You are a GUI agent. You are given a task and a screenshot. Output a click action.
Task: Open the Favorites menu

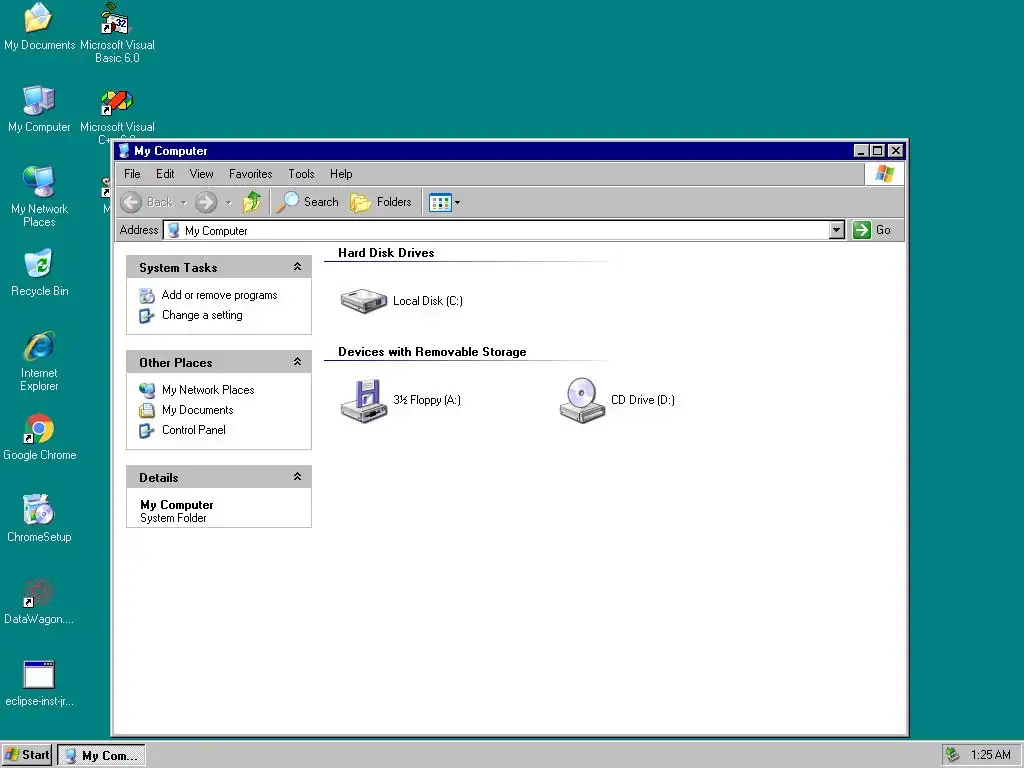[x=250, y=174]
